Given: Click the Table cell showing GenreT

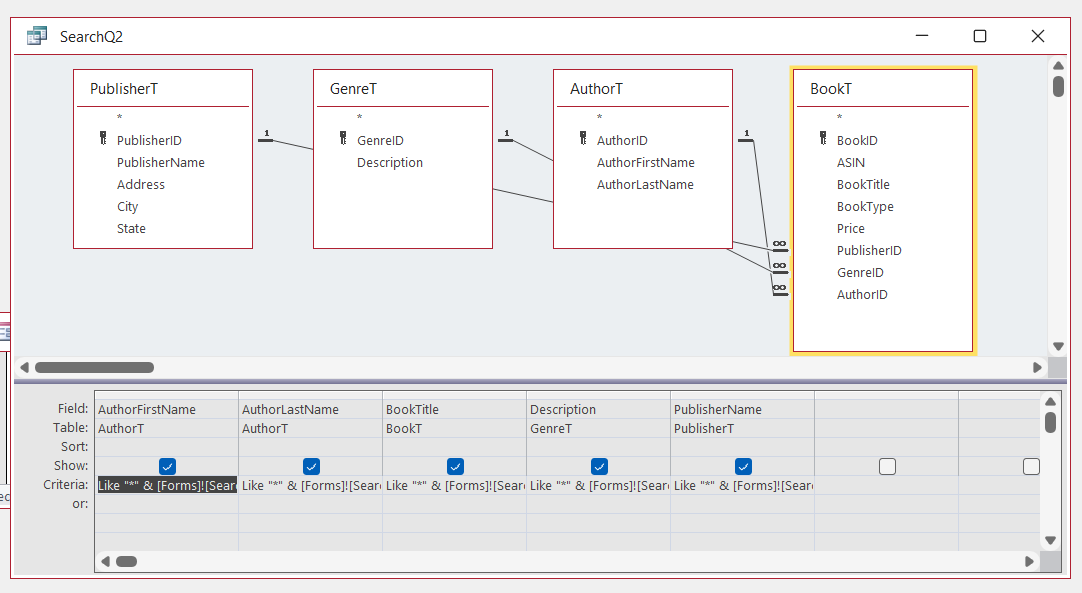Looking at the screenshot, I should pos(598,428).
